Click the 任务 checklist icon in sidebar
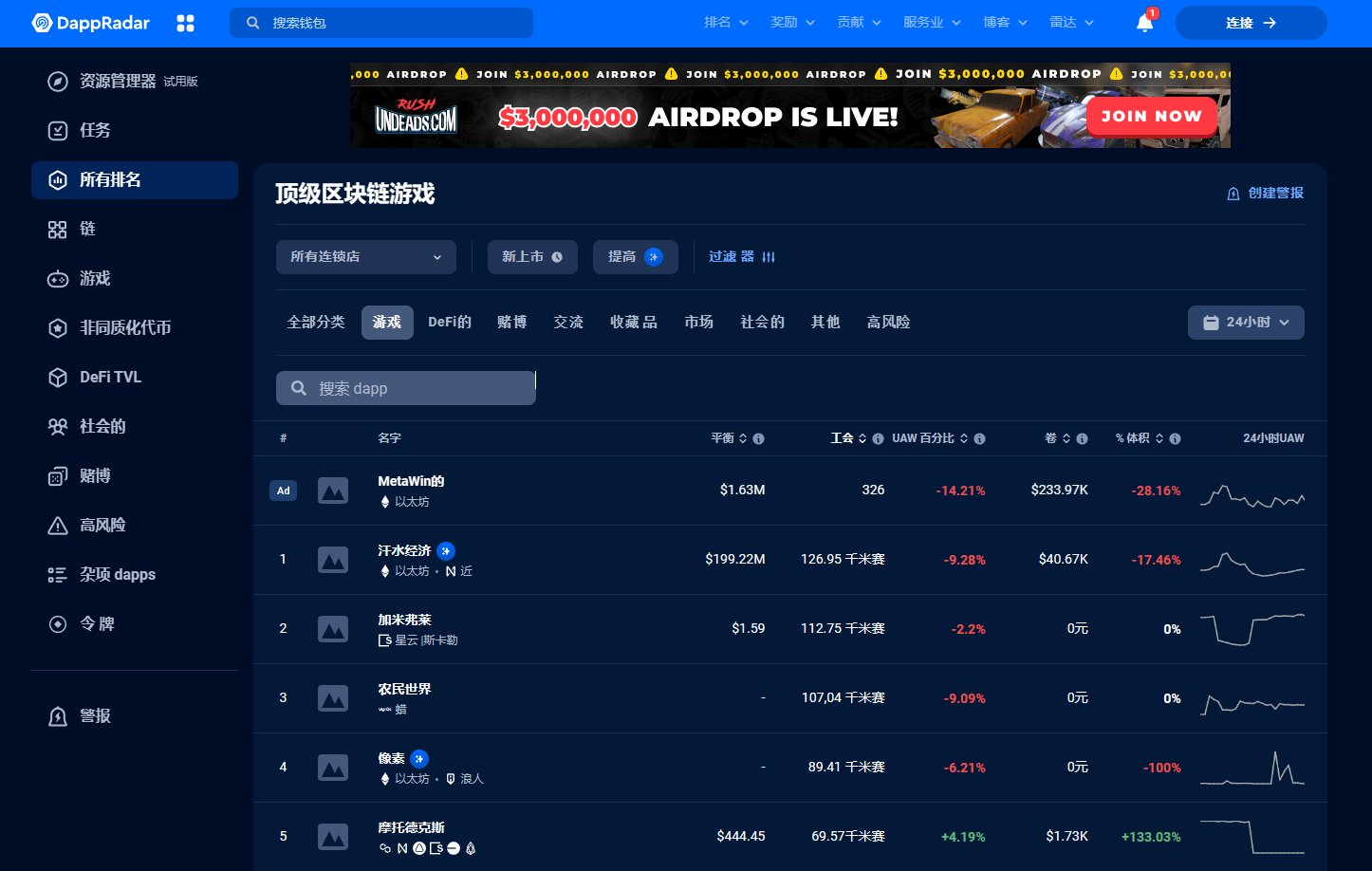This screenshot has width=1372, height=871. tap(58, 131)
